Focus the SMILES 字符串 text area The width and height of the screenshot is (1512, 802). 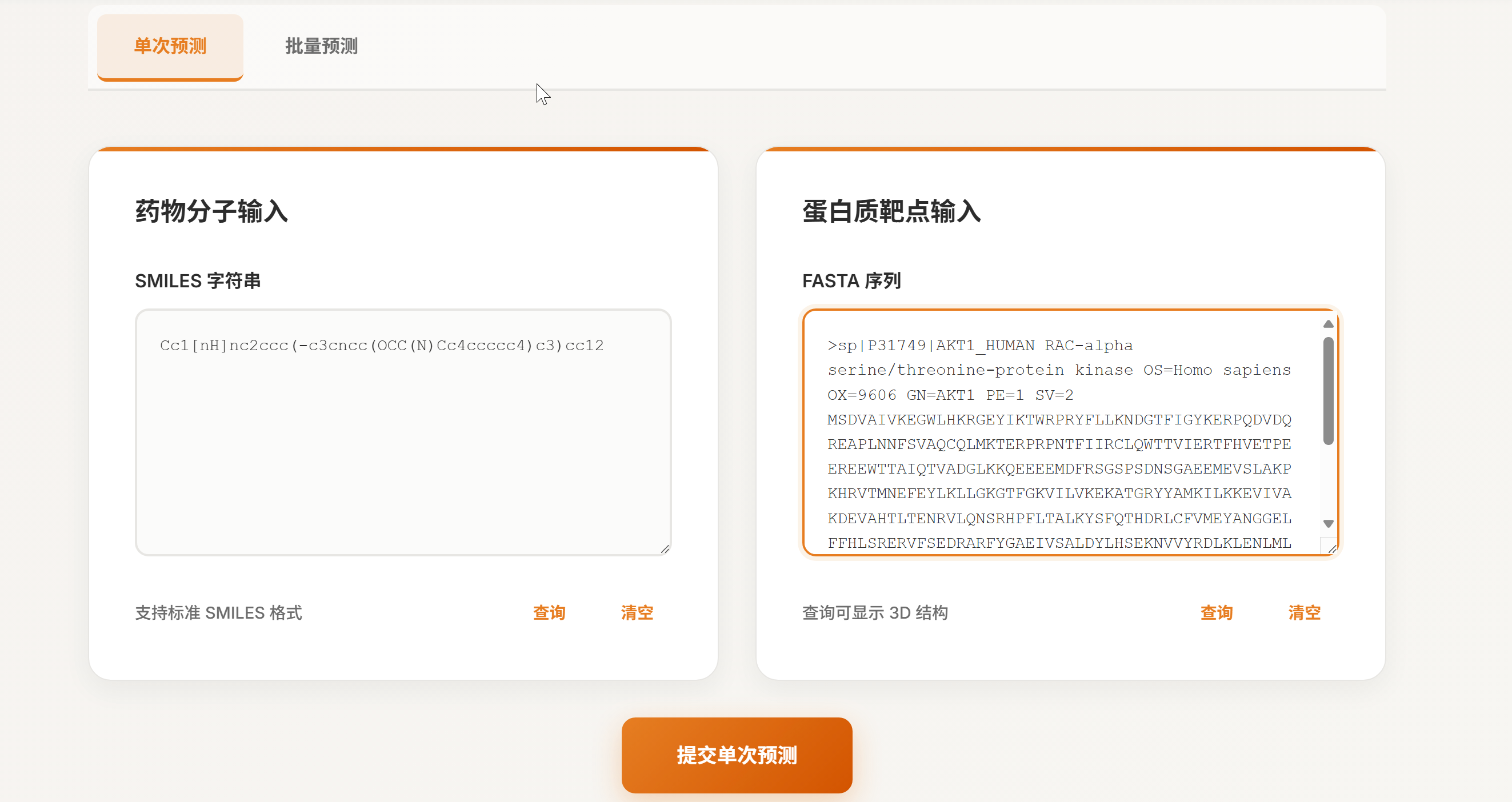point(403,434)
